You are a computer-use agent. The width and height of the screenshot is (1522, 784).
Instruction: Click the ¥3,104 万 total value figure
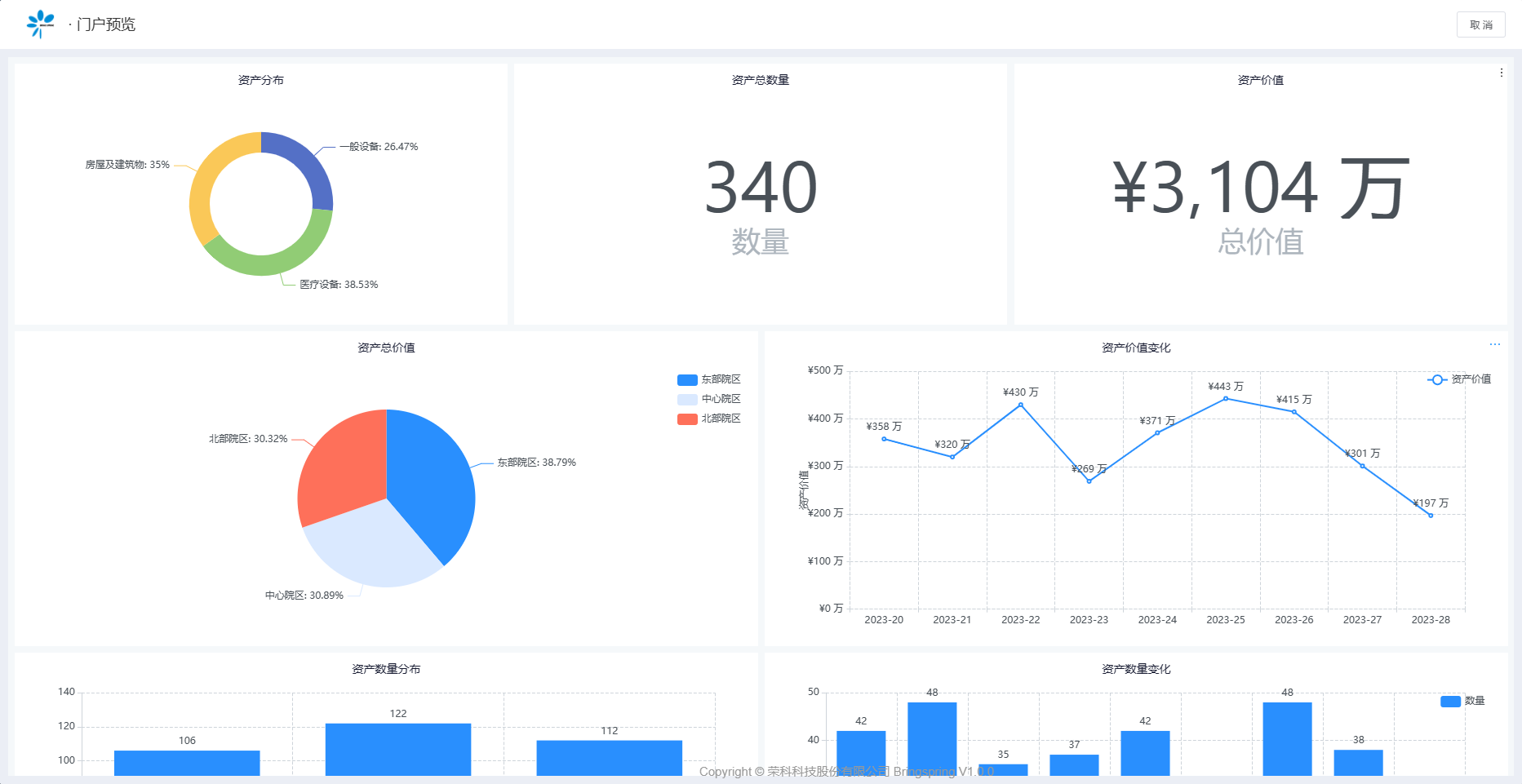tap(1260, 189)
